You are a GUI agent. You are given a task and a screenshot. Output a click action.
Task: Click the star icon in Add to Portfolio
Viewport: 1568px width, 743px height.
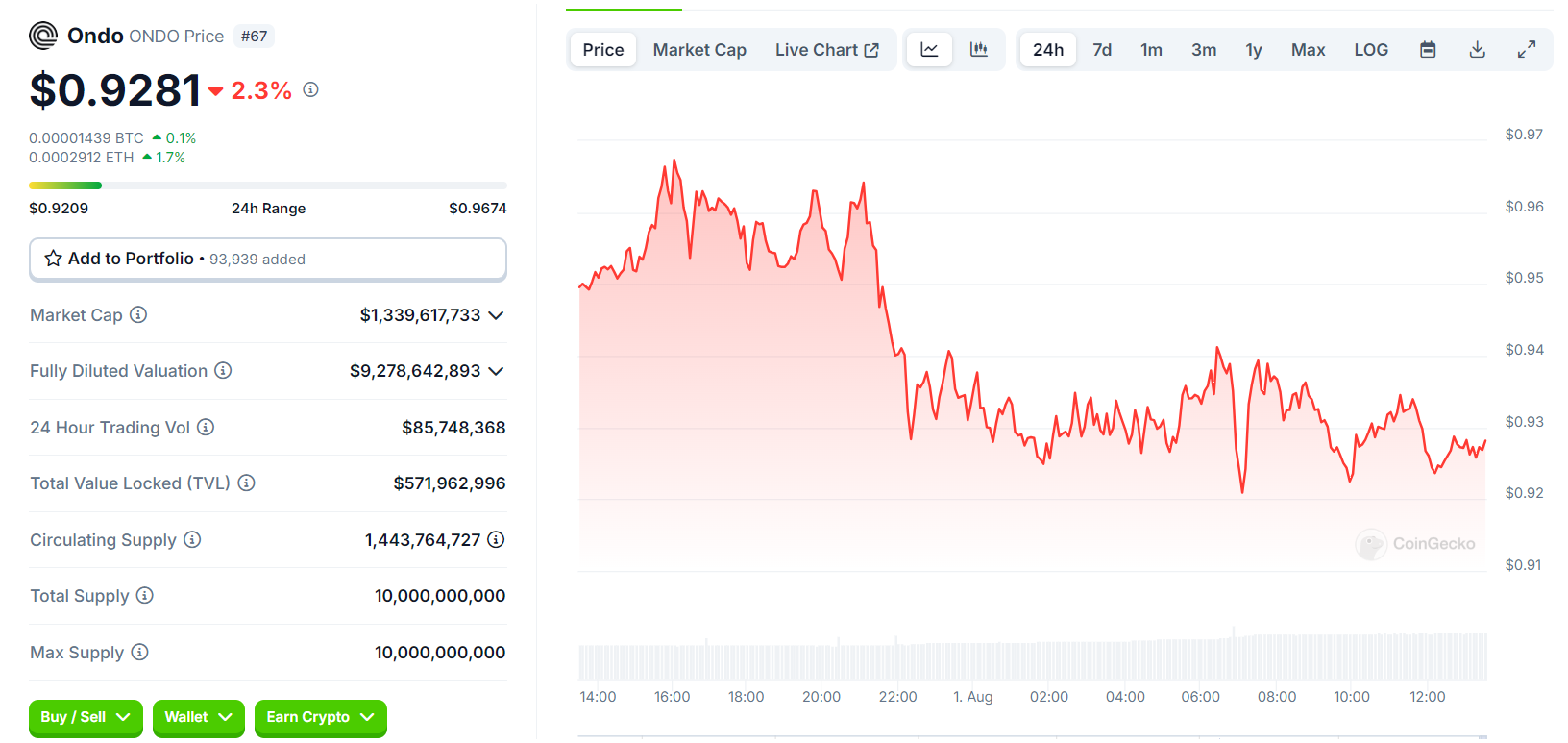[54, 259]
